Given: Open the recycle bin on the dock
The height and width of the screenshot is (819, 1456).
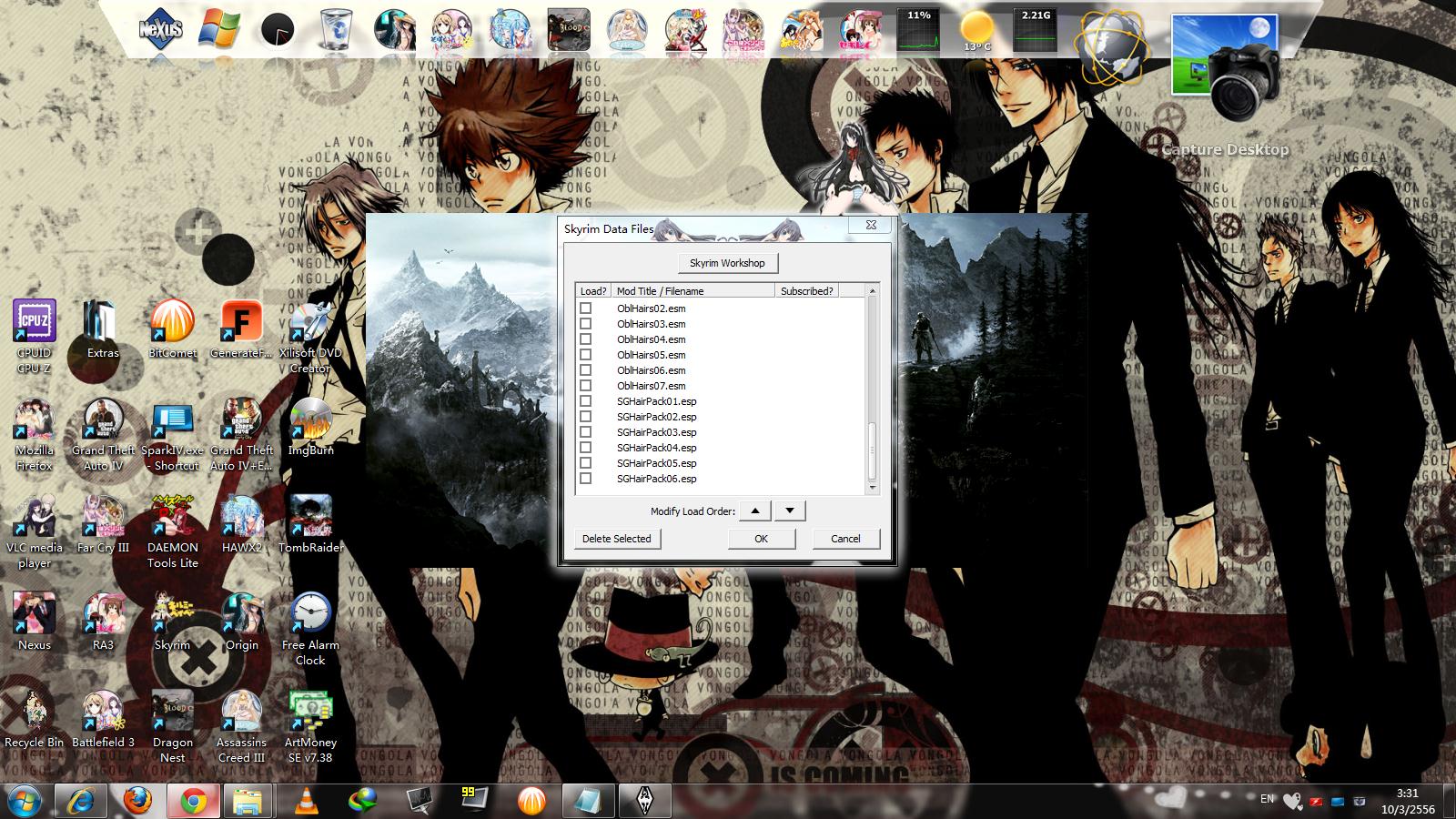Looking at the screenshot, I should pyautogui.click(x=336, y=30).
